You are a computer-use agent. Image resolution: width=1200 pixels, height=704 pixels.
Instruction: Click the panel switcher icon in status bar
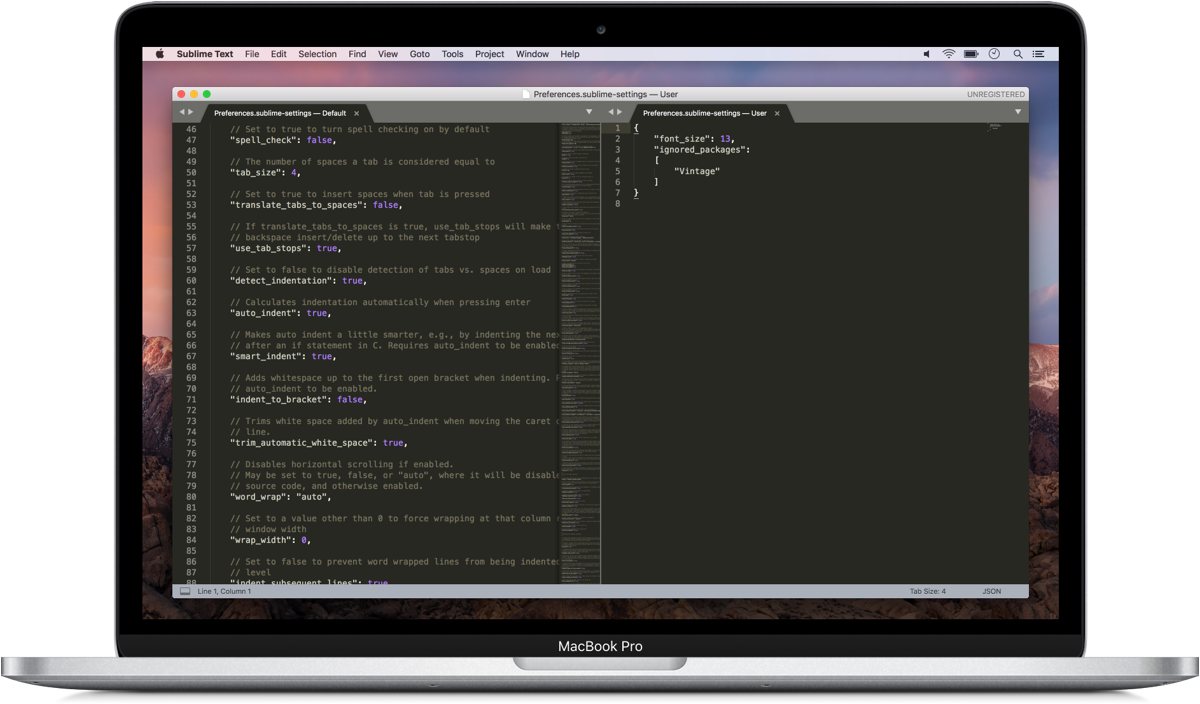tap(184, 591)
